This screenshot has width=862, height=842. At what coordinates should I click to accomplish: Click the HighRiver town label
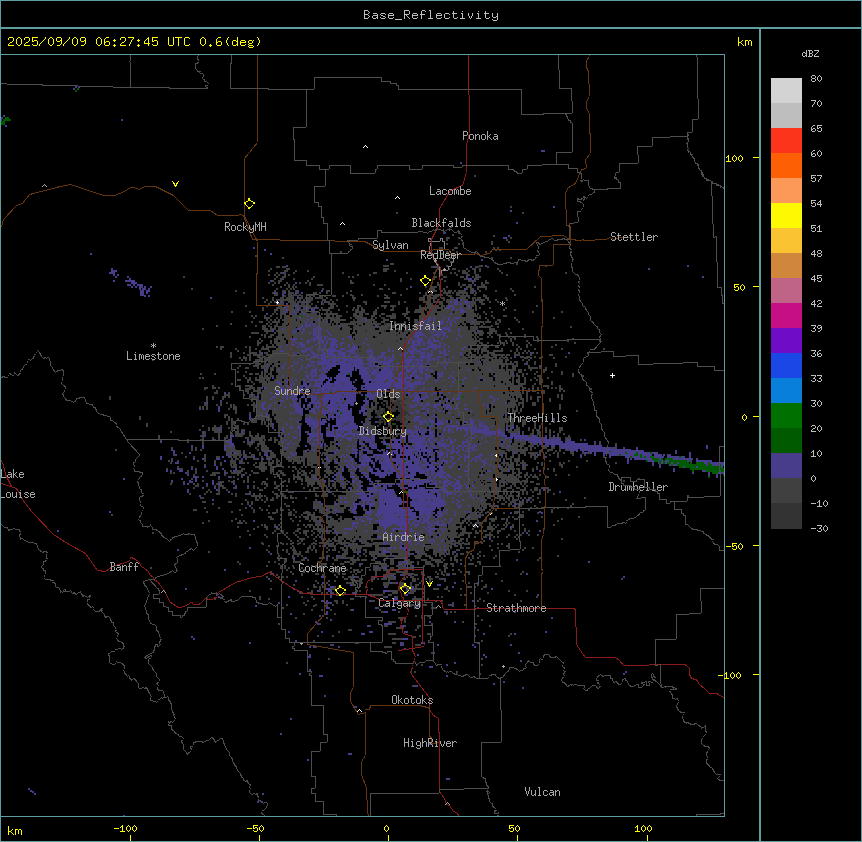tap(430, 743)
